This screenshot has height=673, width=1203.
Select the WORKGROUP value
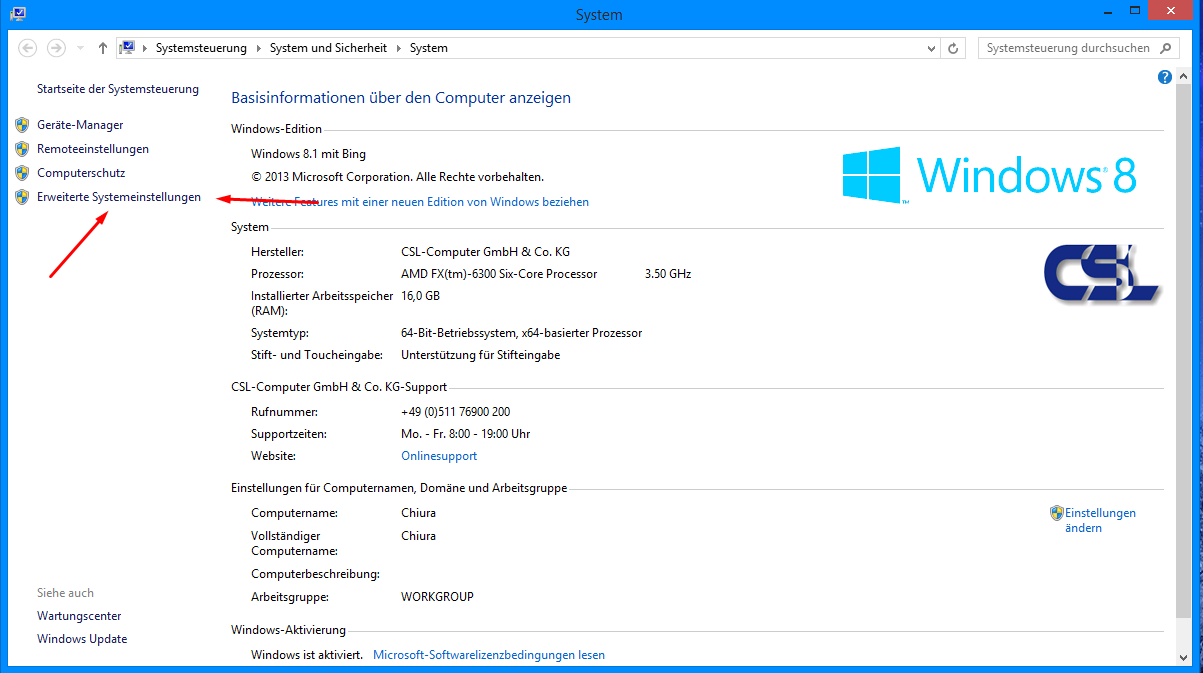(437, 597)
